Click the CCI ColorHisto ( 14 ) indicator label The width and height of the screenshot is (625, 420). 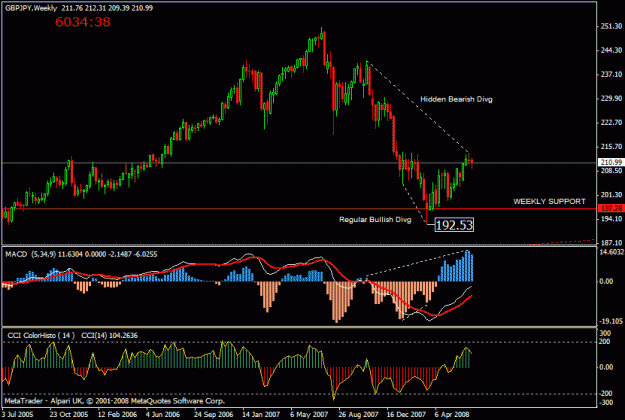(41, 336)
